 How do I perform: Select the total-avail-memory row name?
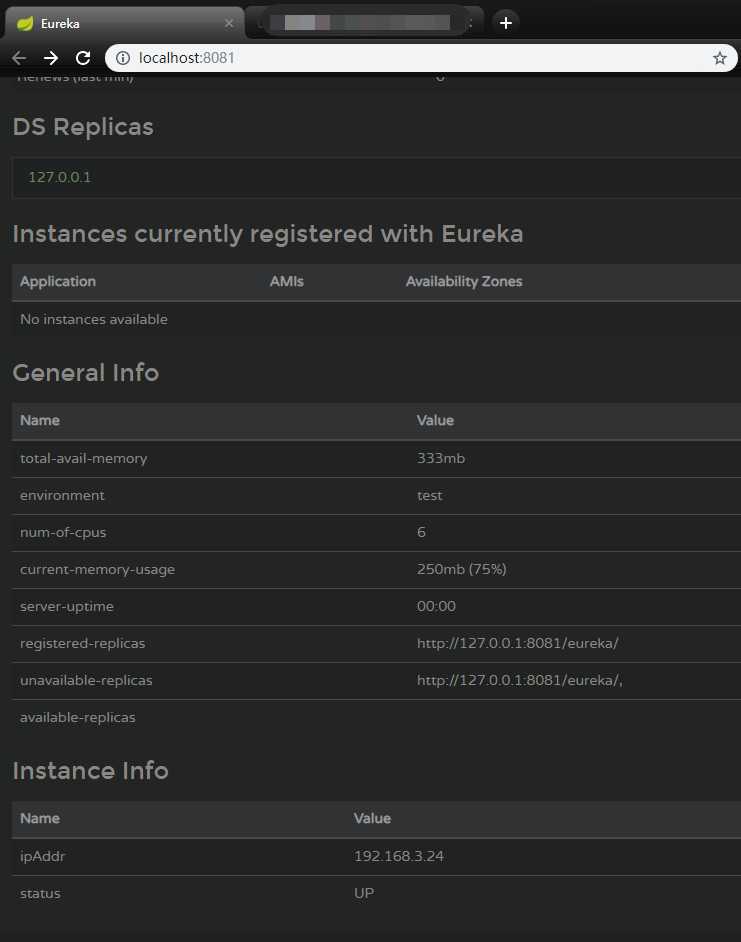[84, 458]
